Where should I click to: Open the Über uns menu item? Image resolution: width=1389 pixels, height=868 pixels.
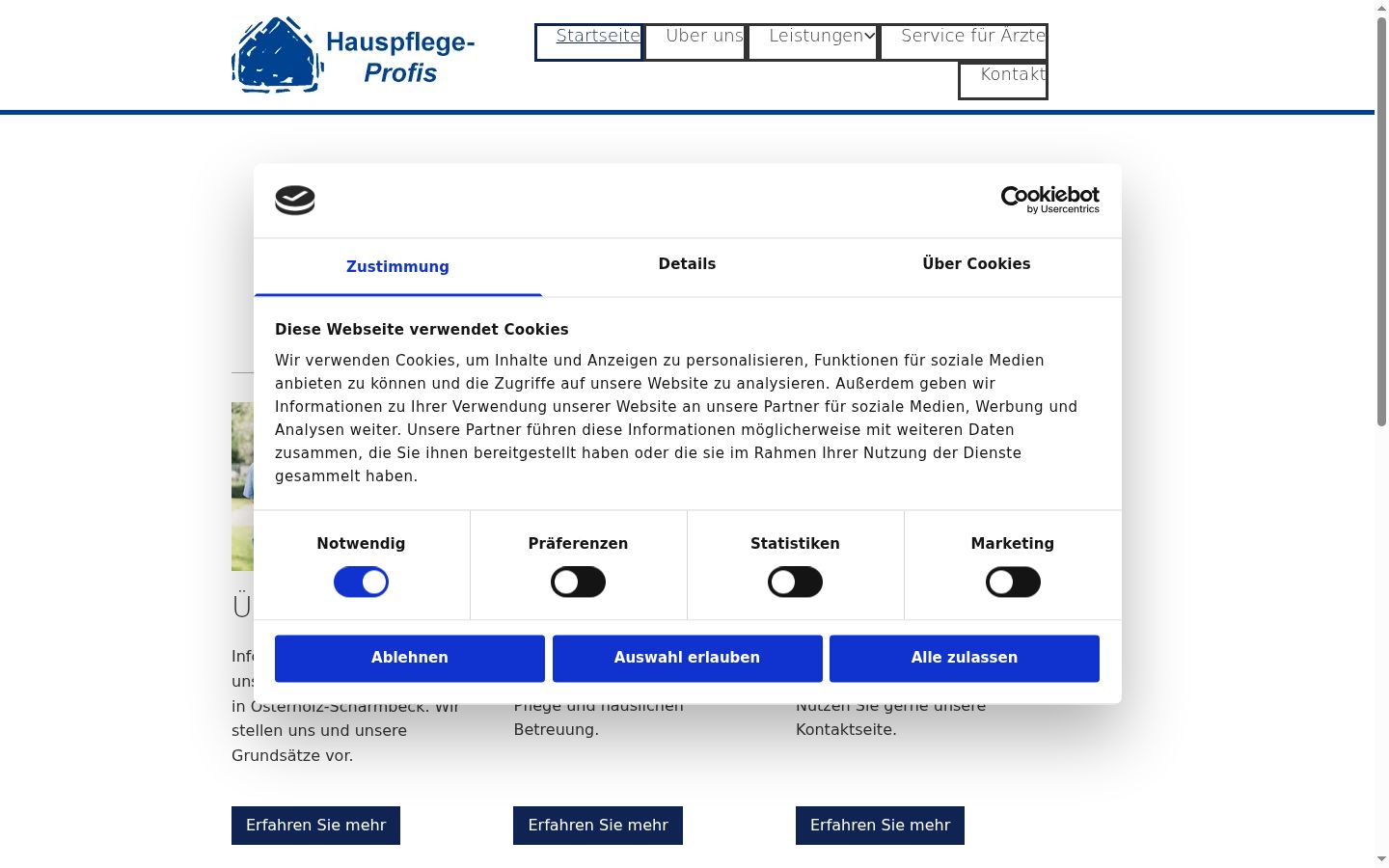(695, 42)
